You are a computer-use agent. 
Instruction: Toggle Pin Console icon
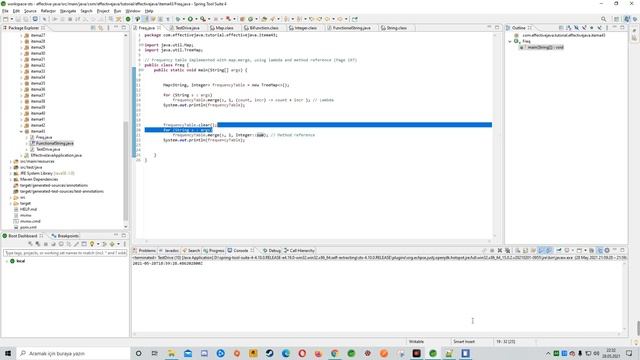click(558, 251)
